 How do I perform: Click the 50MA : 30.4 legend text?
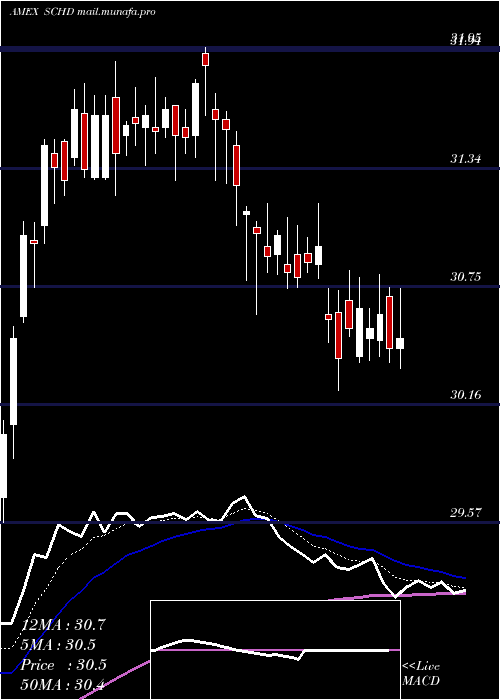click(63, 684)
